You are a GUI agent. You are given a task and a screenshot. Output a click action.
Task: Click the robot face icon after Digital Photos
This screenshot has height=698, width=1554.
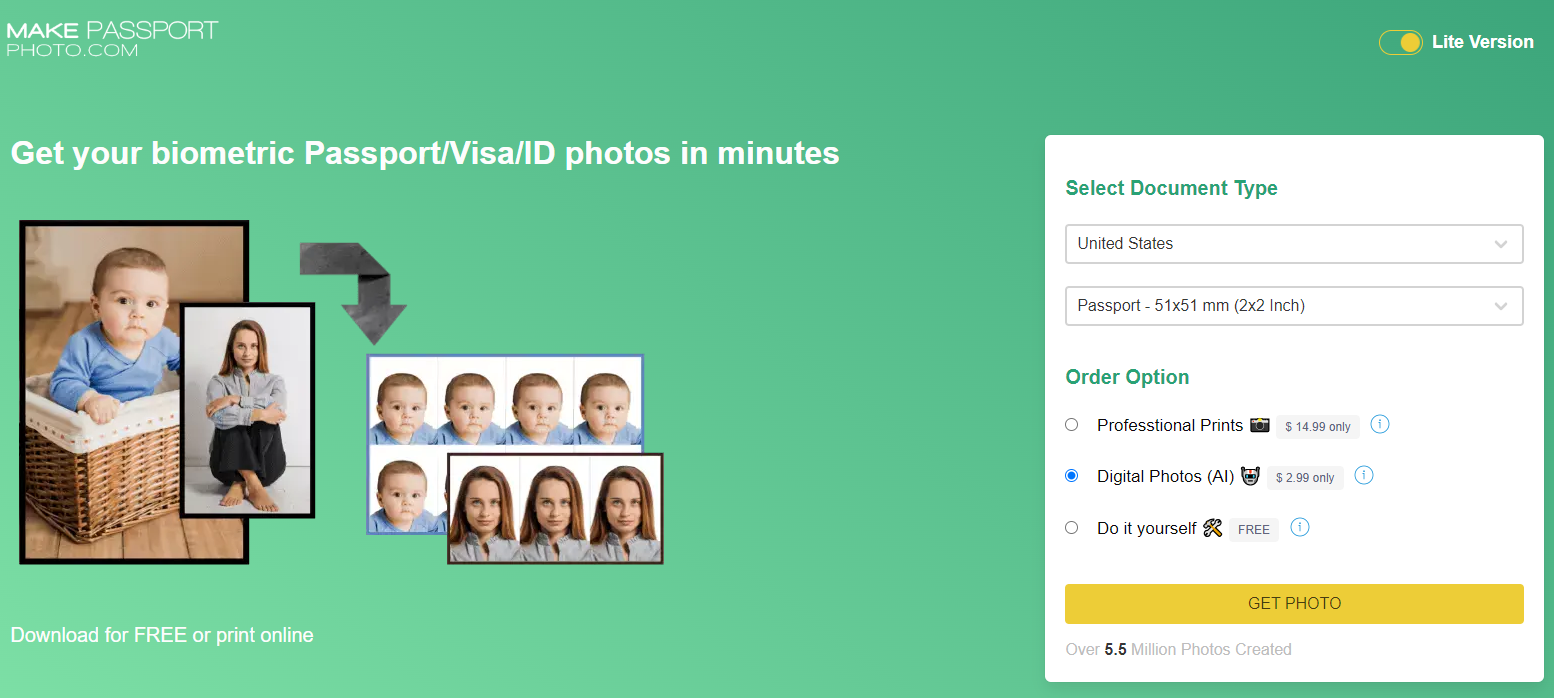(x=1250, y=476)
